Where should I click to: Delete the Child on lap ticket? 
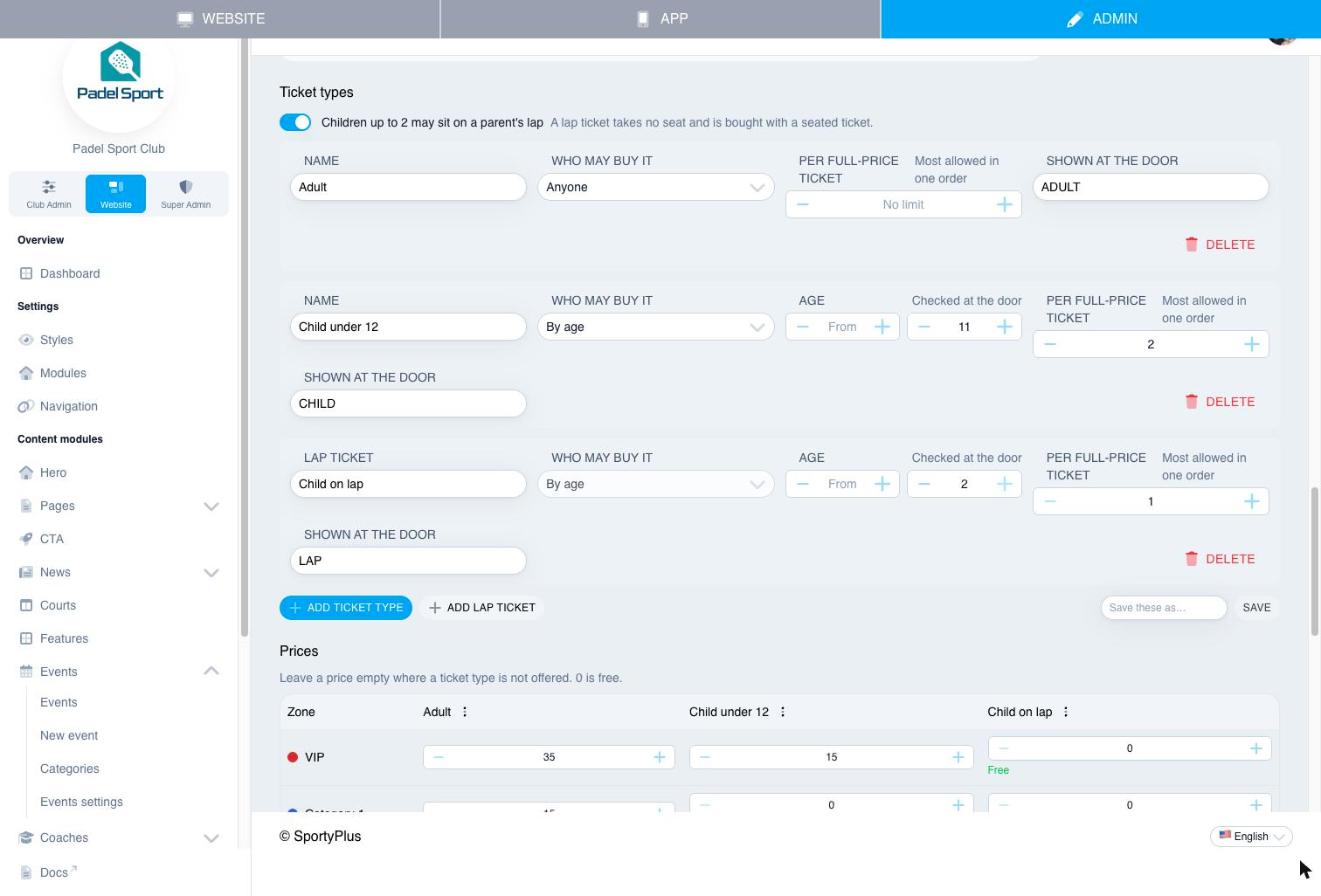pyautogui.click(x=1220, y=559)
